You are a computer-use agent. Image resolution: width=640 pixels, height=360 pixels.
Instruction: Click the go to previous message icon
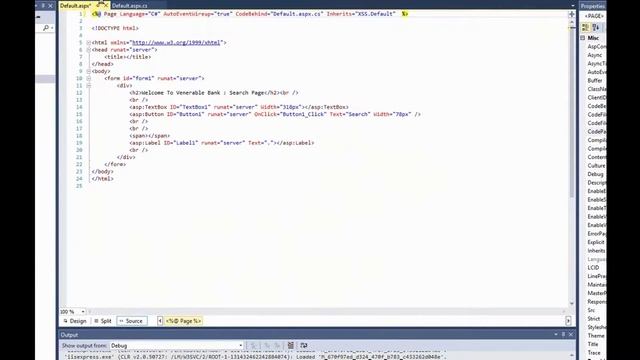[x=267, y=345]
